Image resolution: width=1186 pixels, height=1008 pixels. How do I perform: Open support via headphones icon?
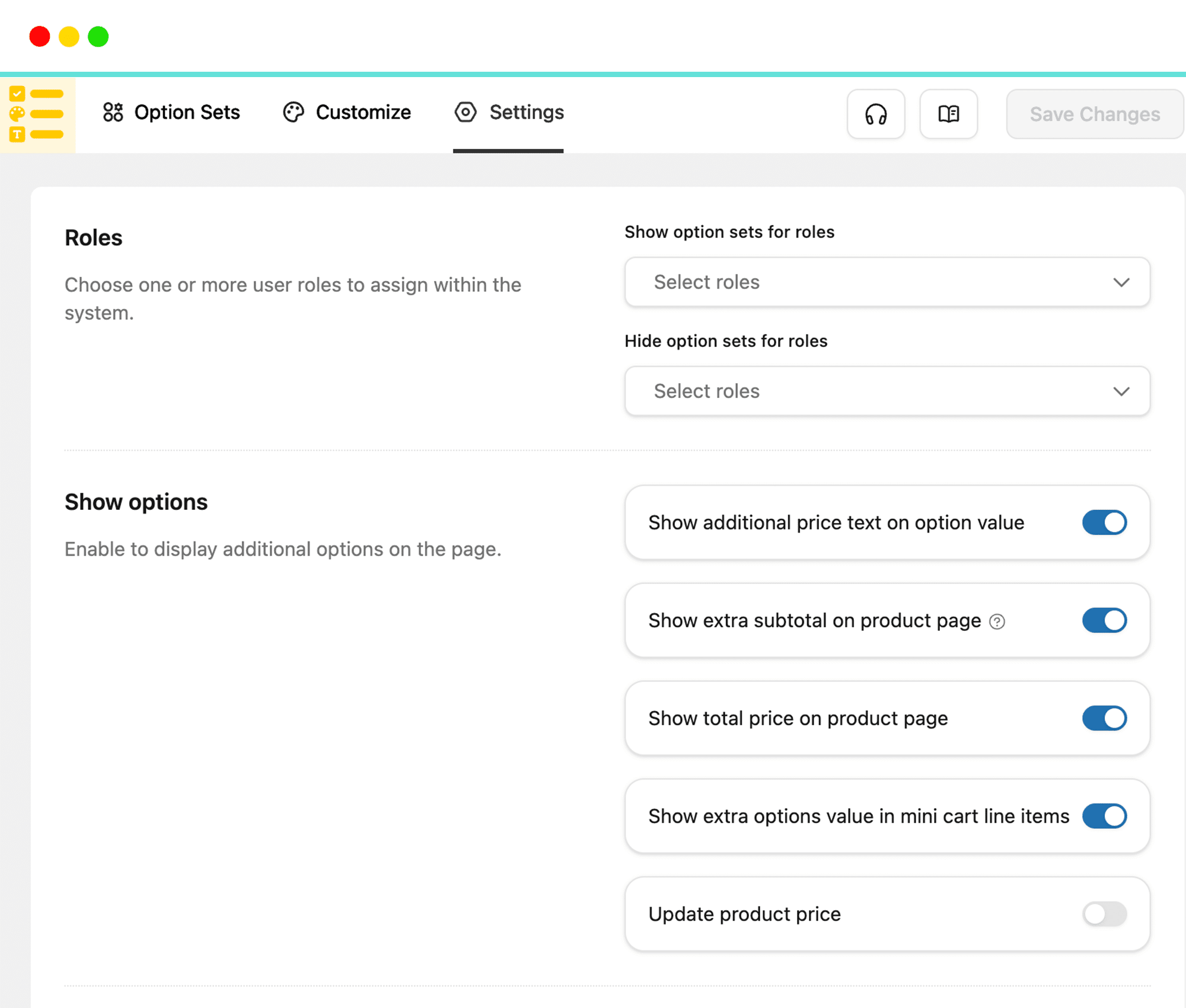point(875,114)
